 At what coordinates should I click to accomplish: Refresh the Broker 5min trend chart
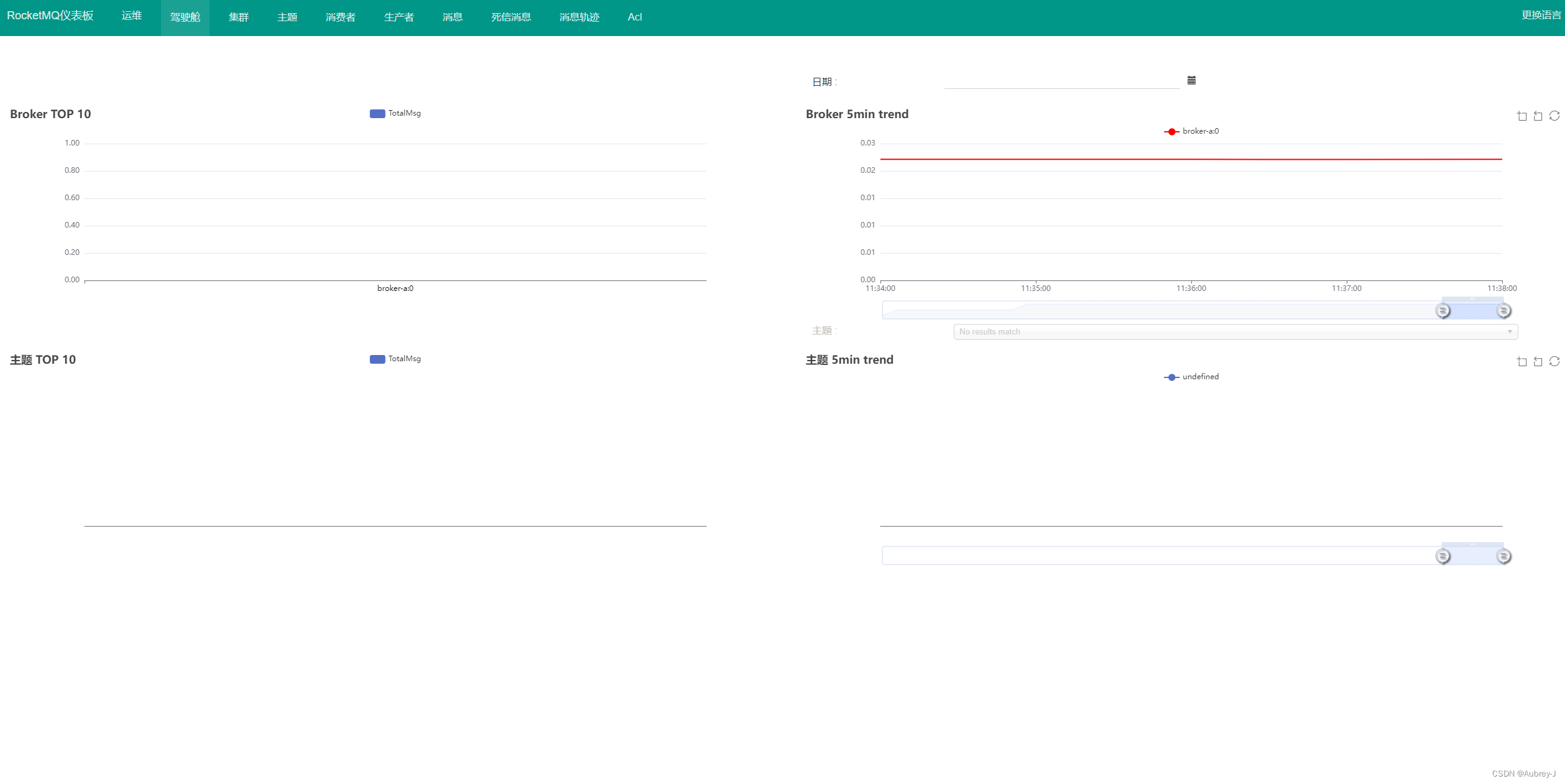click(x=1554, y=116)
